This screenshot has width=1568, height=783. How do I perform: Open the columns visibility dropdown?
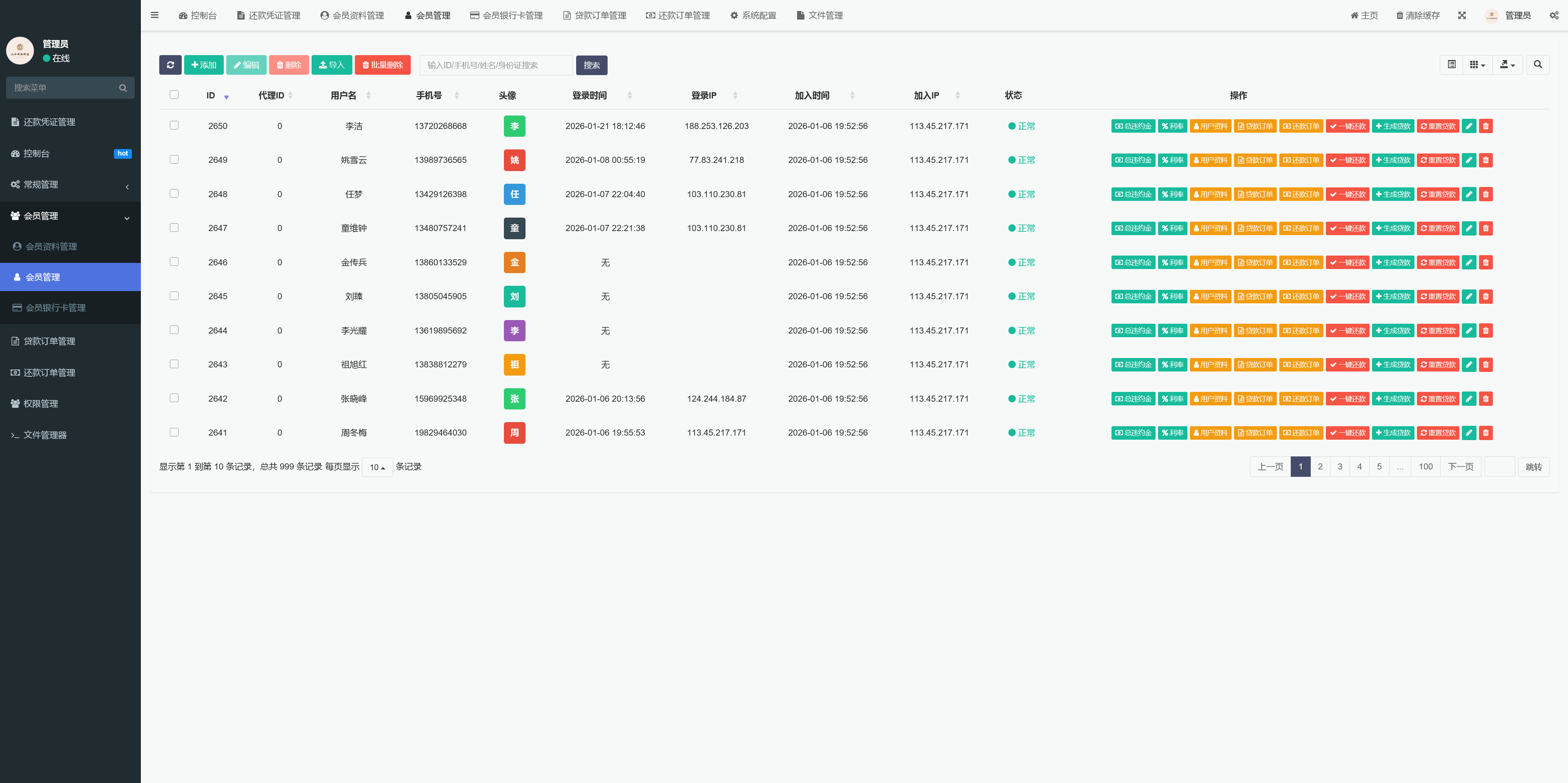[1477, 65]
